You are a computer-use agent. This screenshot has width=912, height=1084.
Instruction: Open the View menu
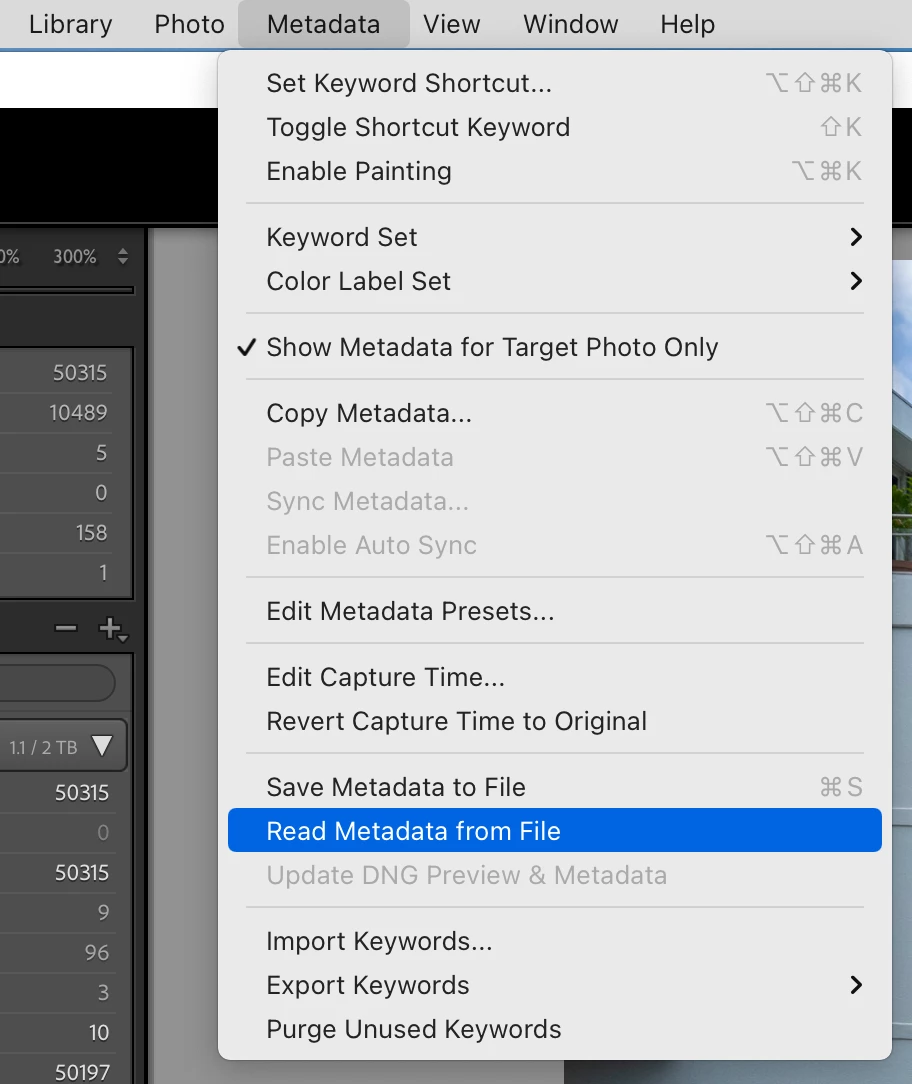452,24
